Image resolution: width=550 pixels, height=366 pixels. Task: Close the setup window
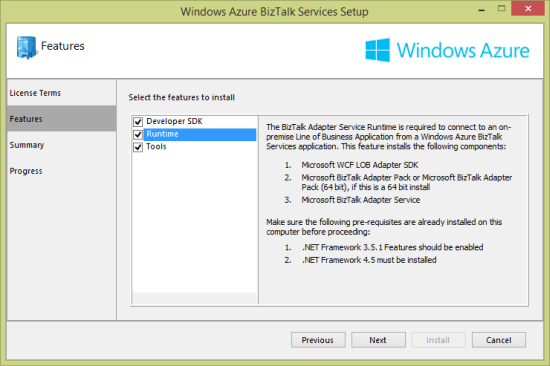tap(528, 9)
